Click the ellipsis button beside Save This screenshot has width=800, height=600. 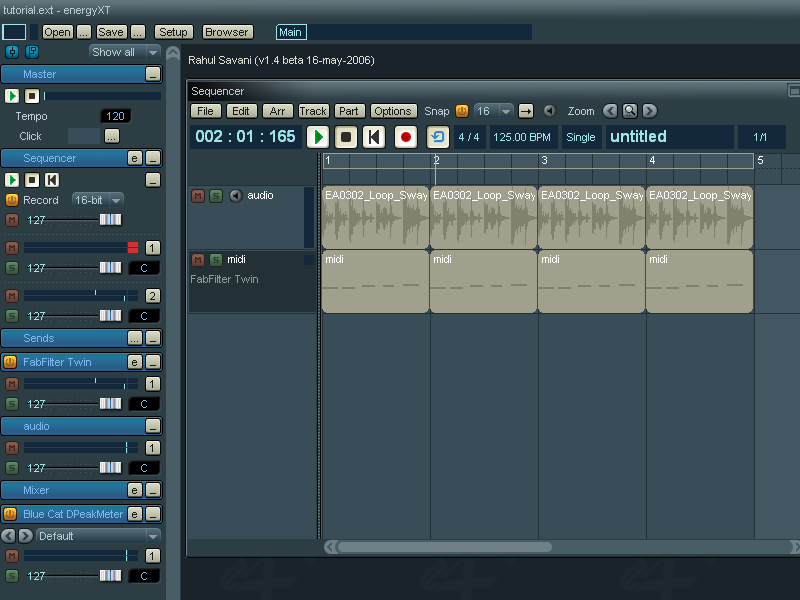click(x=138, y=32)
